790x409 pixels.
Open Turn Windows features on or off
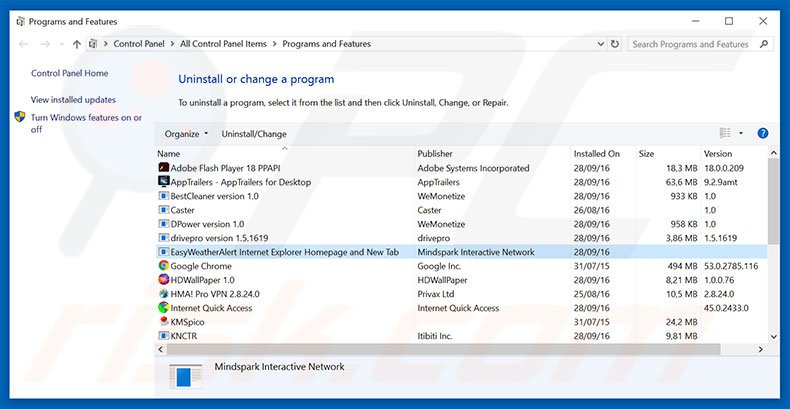[x=86, y=123]
